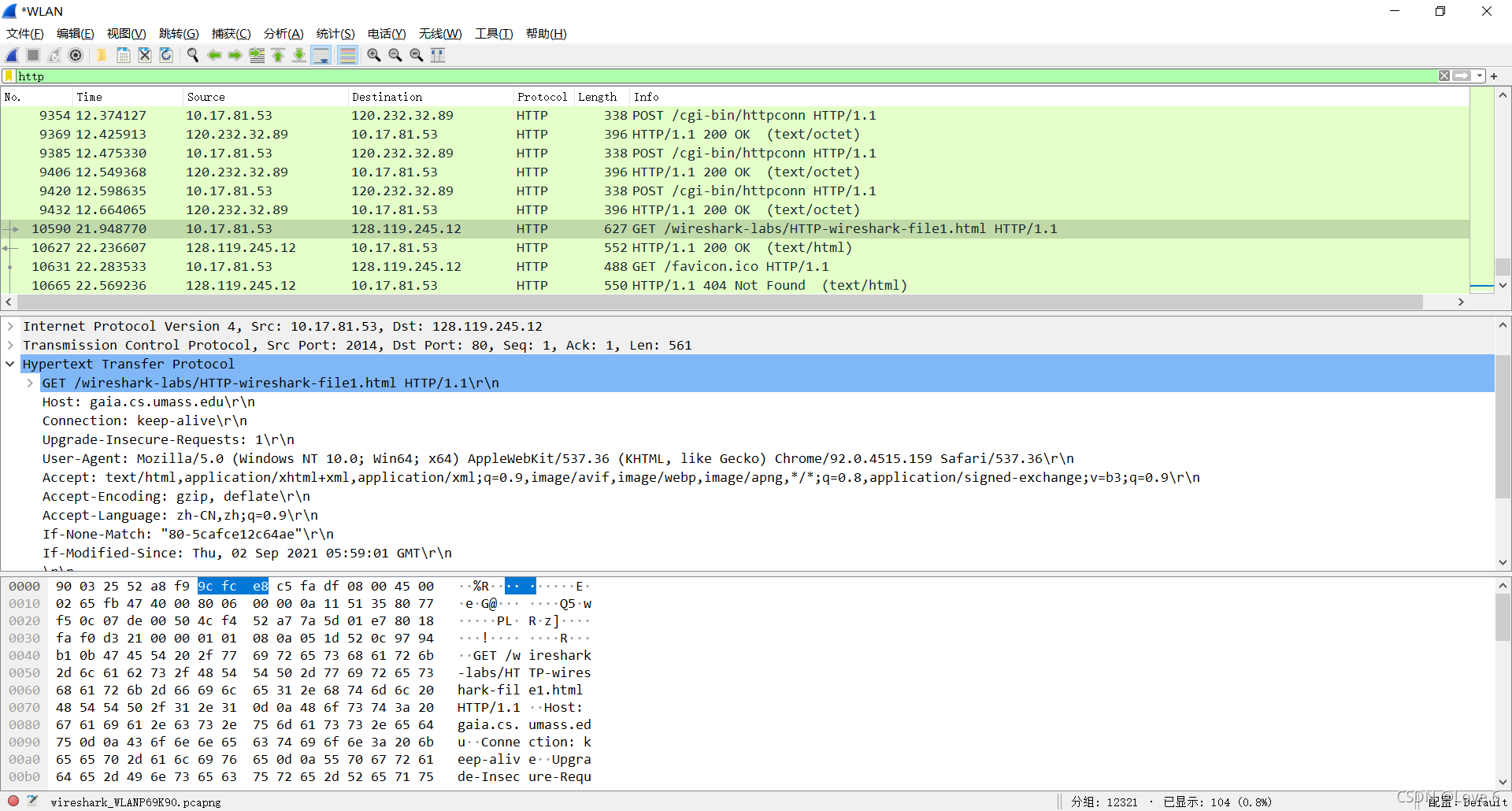
Task: Restart the current capture
Action: (x=54, y=55)
